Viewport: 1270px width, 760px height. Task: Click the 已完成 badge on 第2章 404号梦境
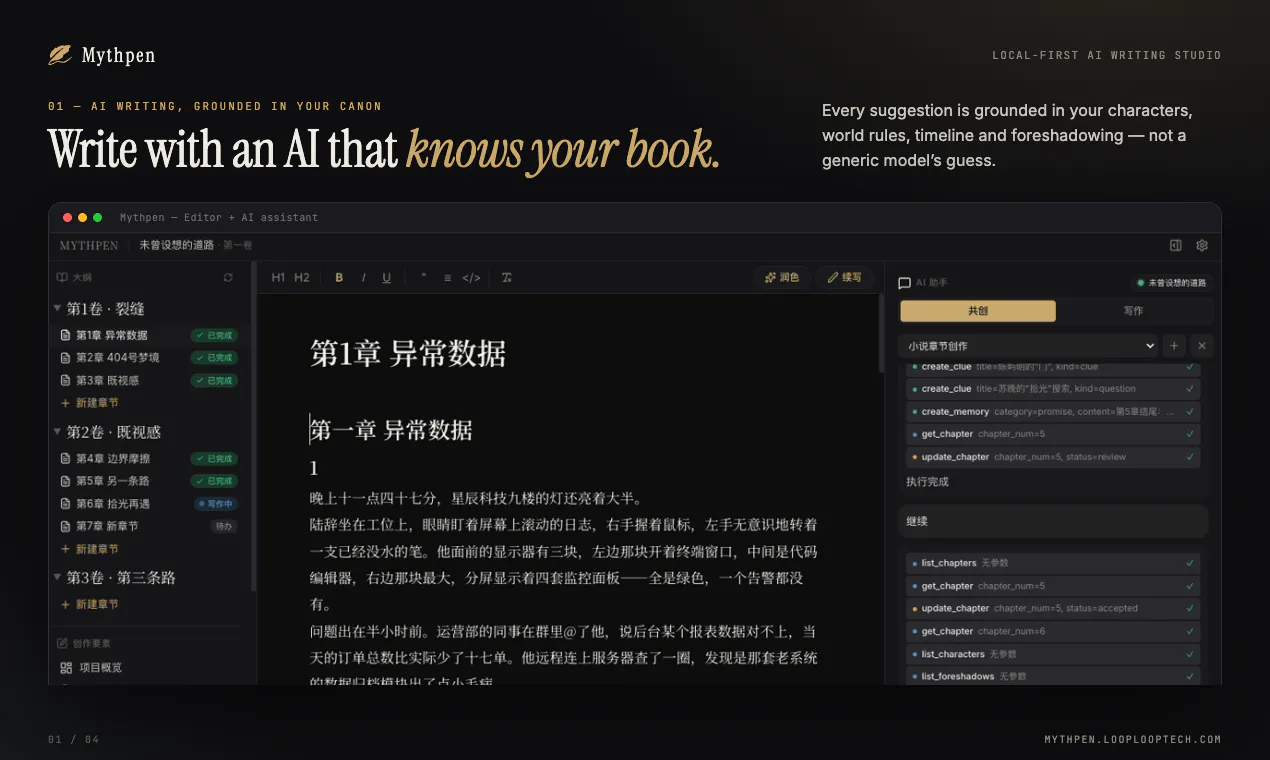[x=215, y=357]
